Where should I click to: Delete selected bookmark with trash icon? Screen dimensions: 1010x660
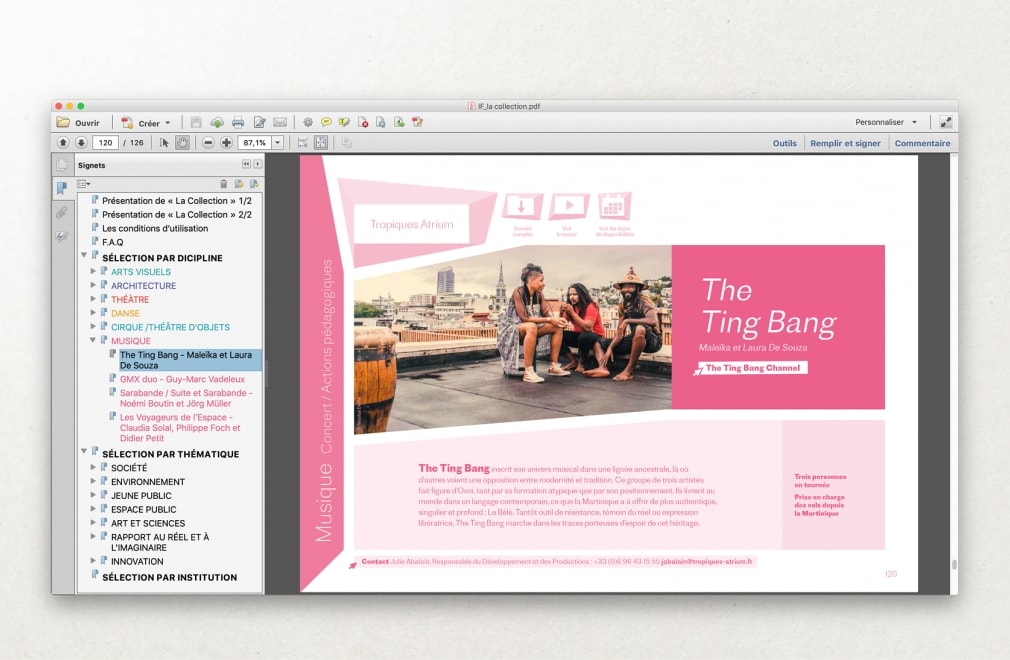tap(224, 184)
